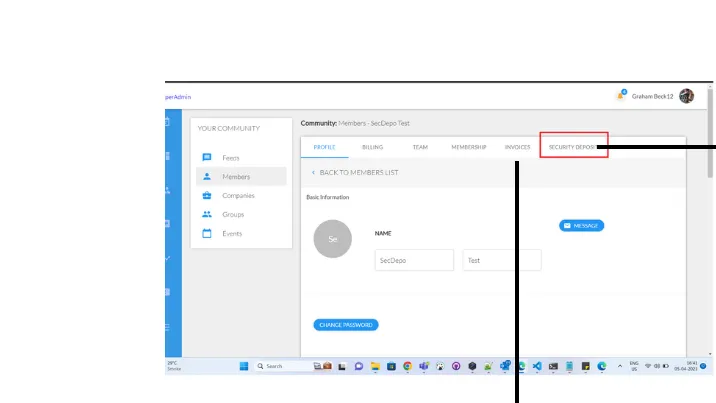Open Google Chrome from taskbar
The image size is (716, 403).
407,366
